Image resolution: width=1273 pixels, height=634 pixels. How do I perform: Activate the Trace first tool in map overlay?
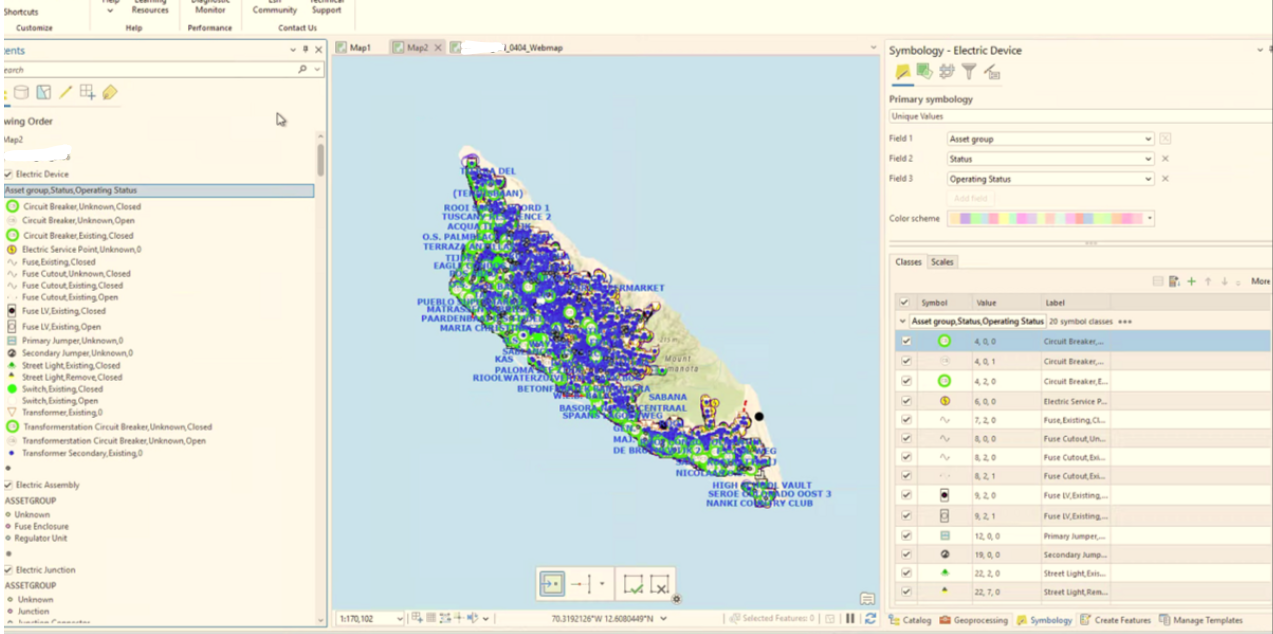coord(552,584)
